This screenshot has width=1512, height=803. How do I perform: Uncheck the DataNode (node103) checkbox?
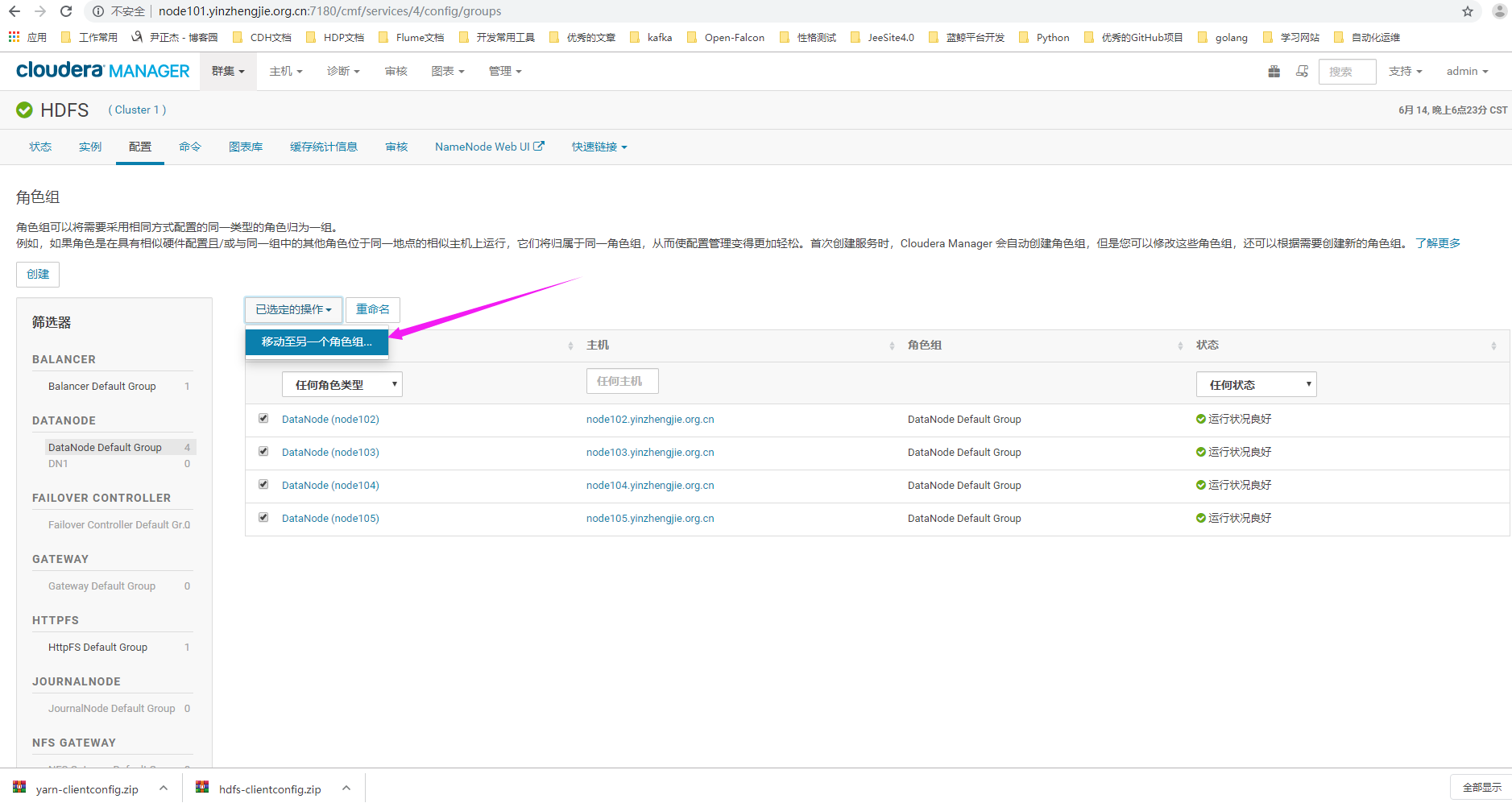tap(263, 451)
